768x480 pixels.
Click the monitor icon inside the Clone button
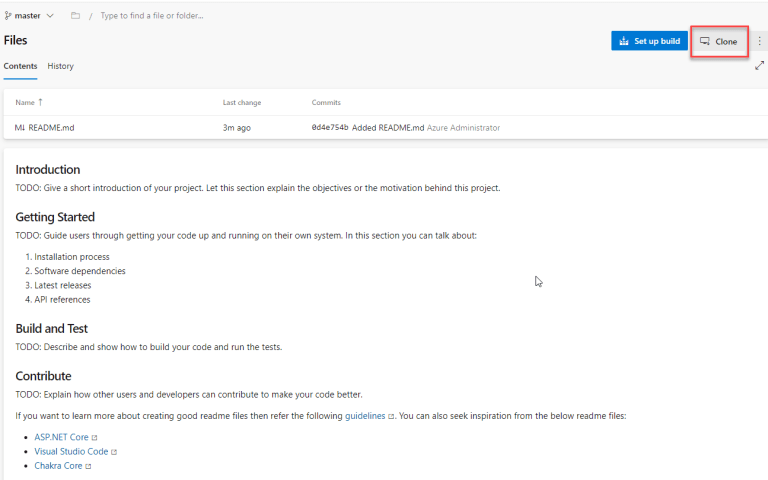[704, 41]
